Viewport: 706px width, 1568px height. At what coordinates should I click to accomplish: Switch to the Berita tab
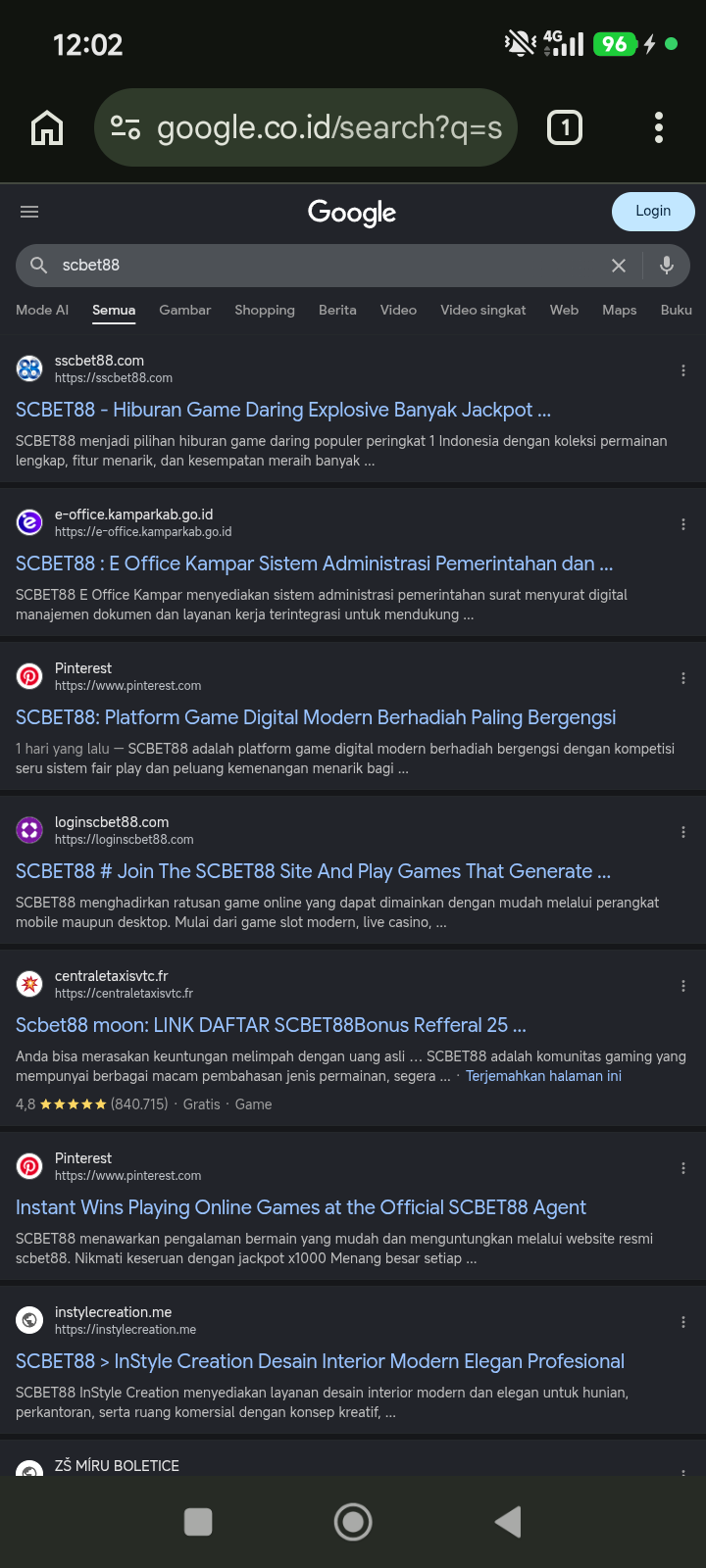337,310
